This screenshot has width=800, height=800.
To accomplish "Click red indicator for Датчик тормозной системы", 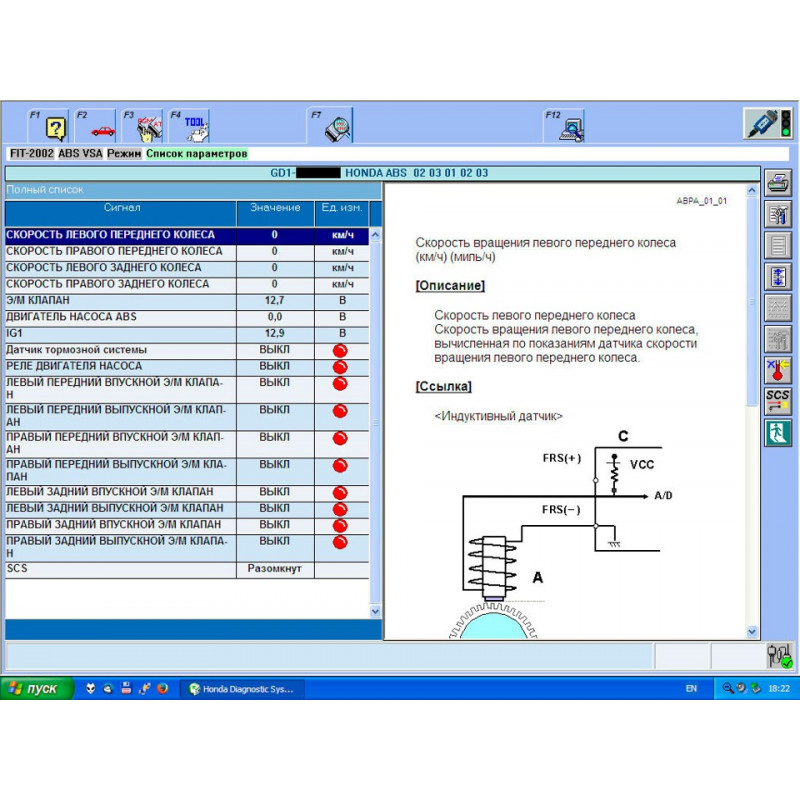I will (340, 351).
